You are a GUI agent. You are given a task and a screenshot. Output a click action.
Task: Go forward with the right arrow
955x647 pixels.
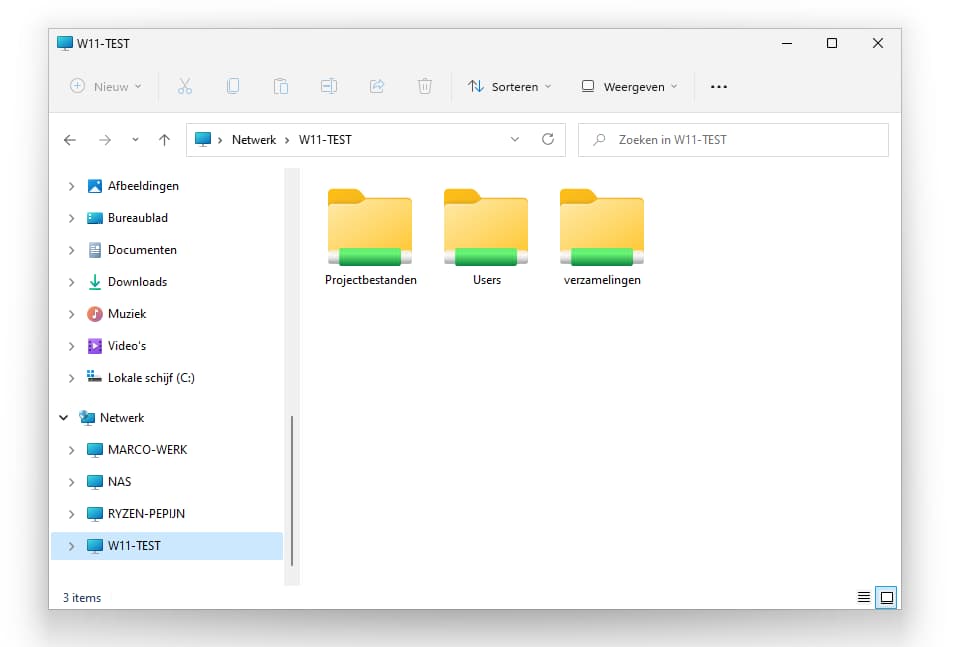click(x=105, y=140)
